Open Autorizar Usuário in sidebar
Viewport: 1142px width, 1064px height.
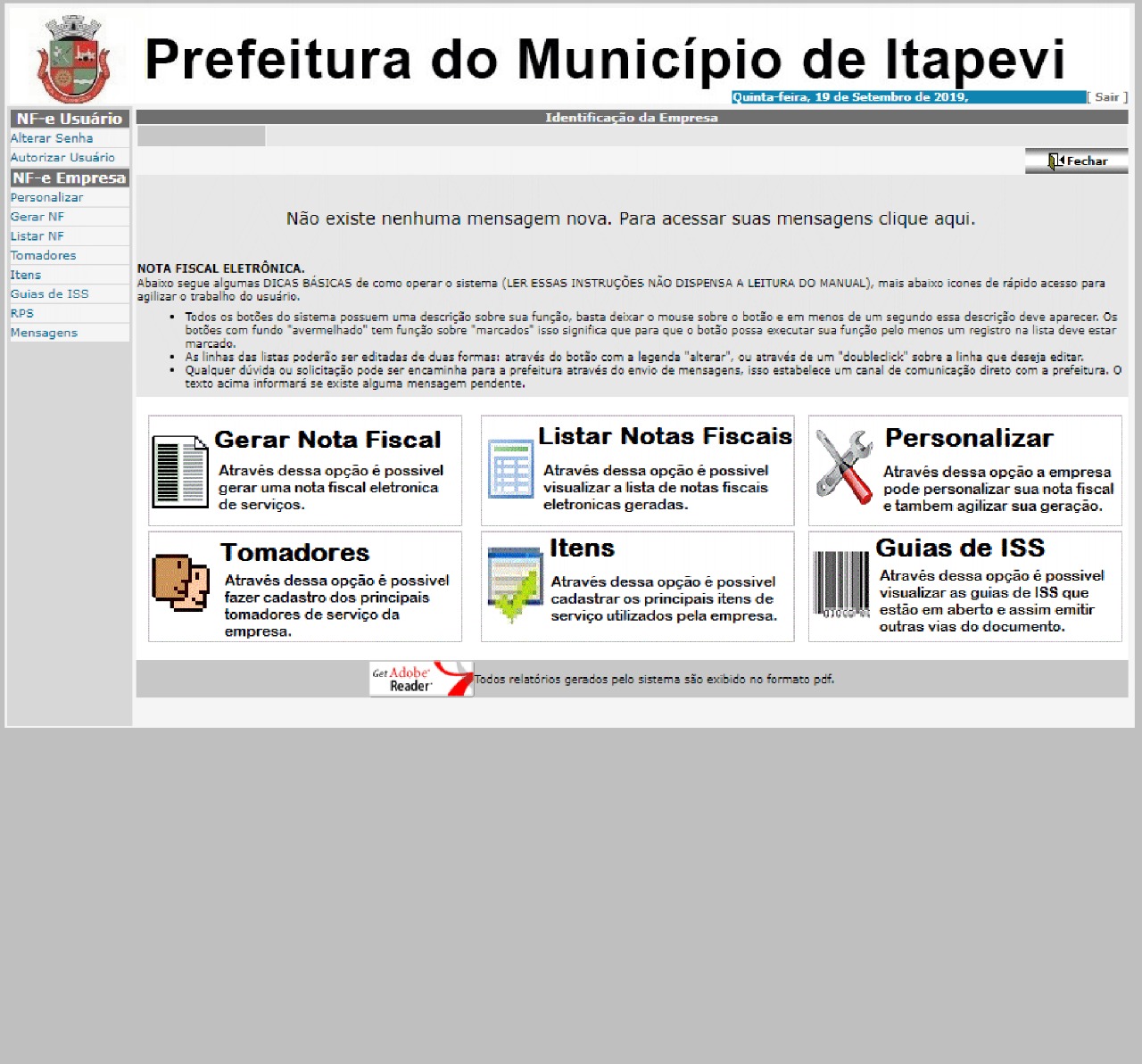[x=62, y=157]
